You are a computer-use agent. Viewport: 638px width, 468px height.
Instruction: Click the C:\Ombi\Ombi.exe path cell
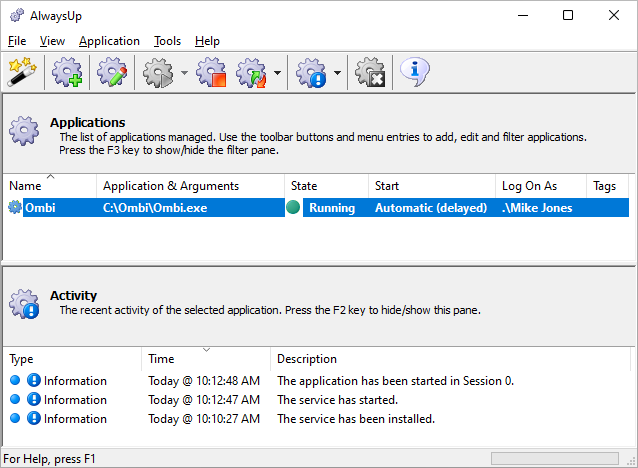point(155,208)
